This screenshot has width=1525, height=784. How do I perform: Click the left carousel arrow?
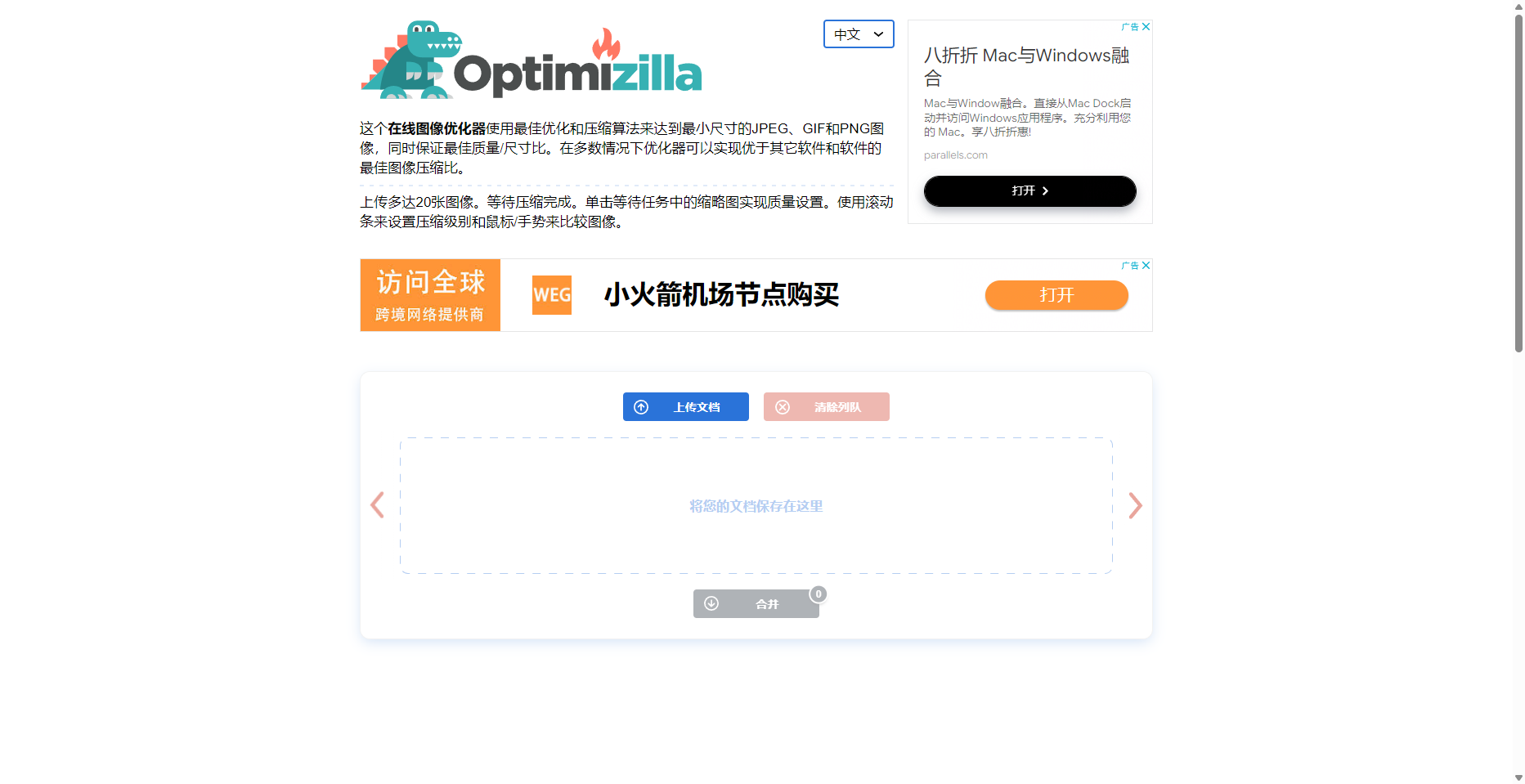(377, 505)
